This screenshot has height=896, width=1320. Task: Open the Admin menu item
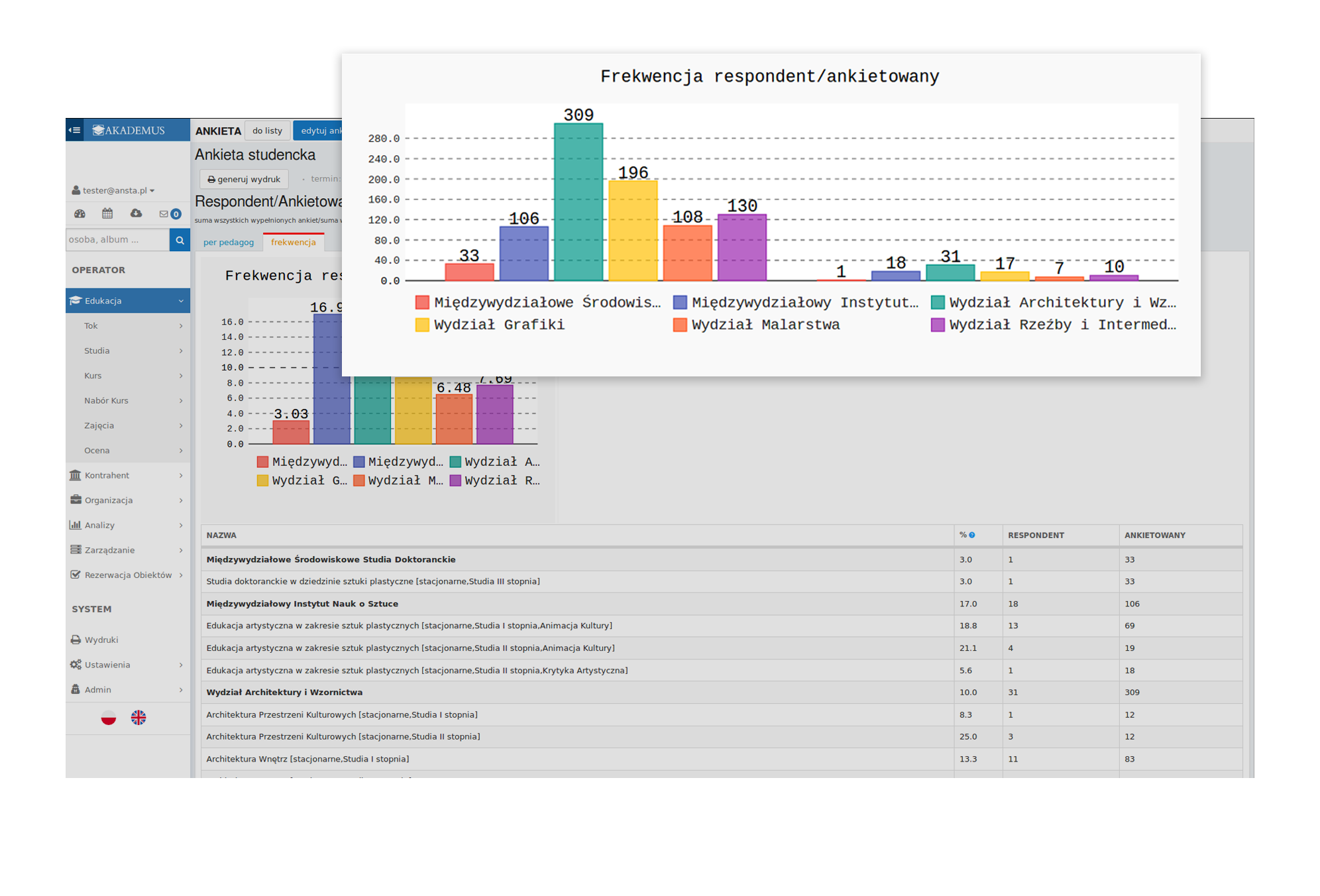tap(128, 689)
